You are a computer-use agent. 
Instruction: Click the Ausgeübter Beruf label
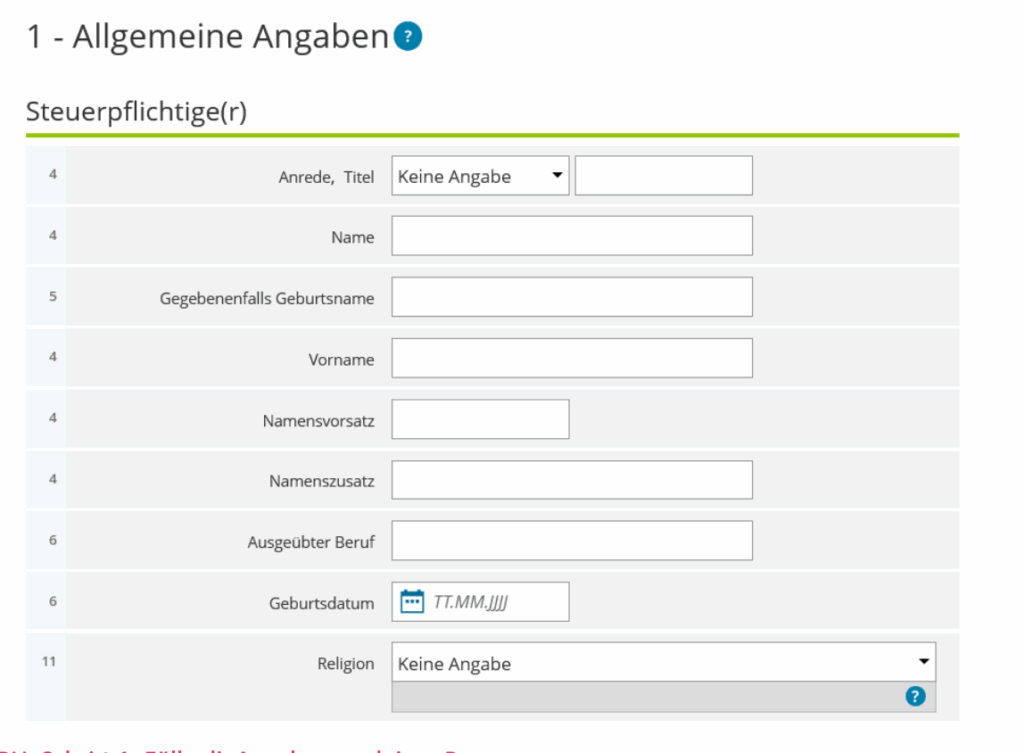pos(311,542)
